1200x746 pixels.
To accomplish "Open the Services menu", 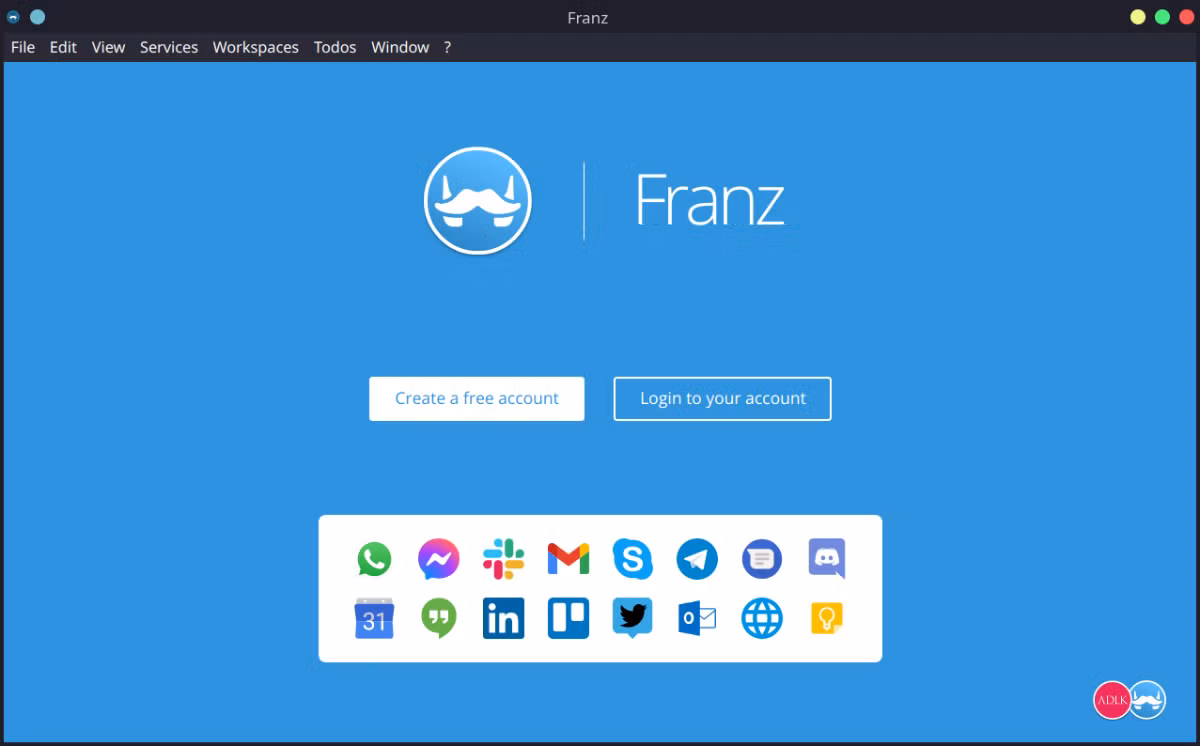I will click(x=169, y=47).
